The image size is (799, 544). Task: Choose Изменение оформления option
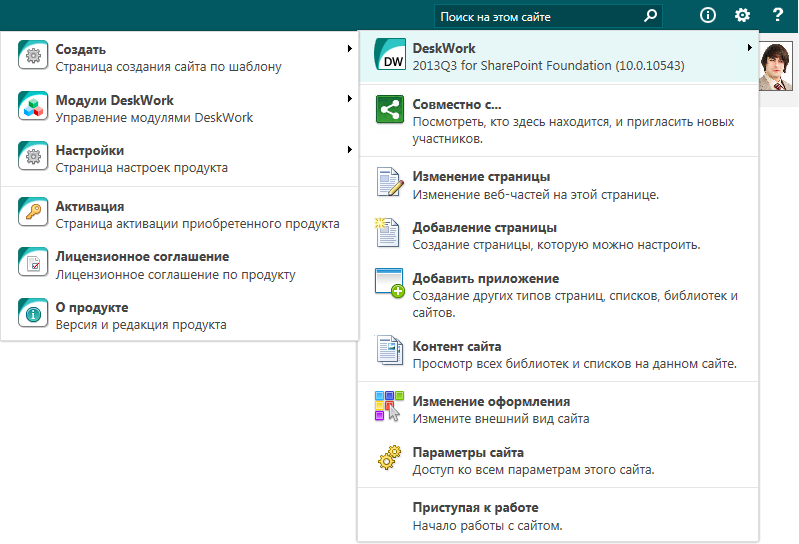point(558,409)
